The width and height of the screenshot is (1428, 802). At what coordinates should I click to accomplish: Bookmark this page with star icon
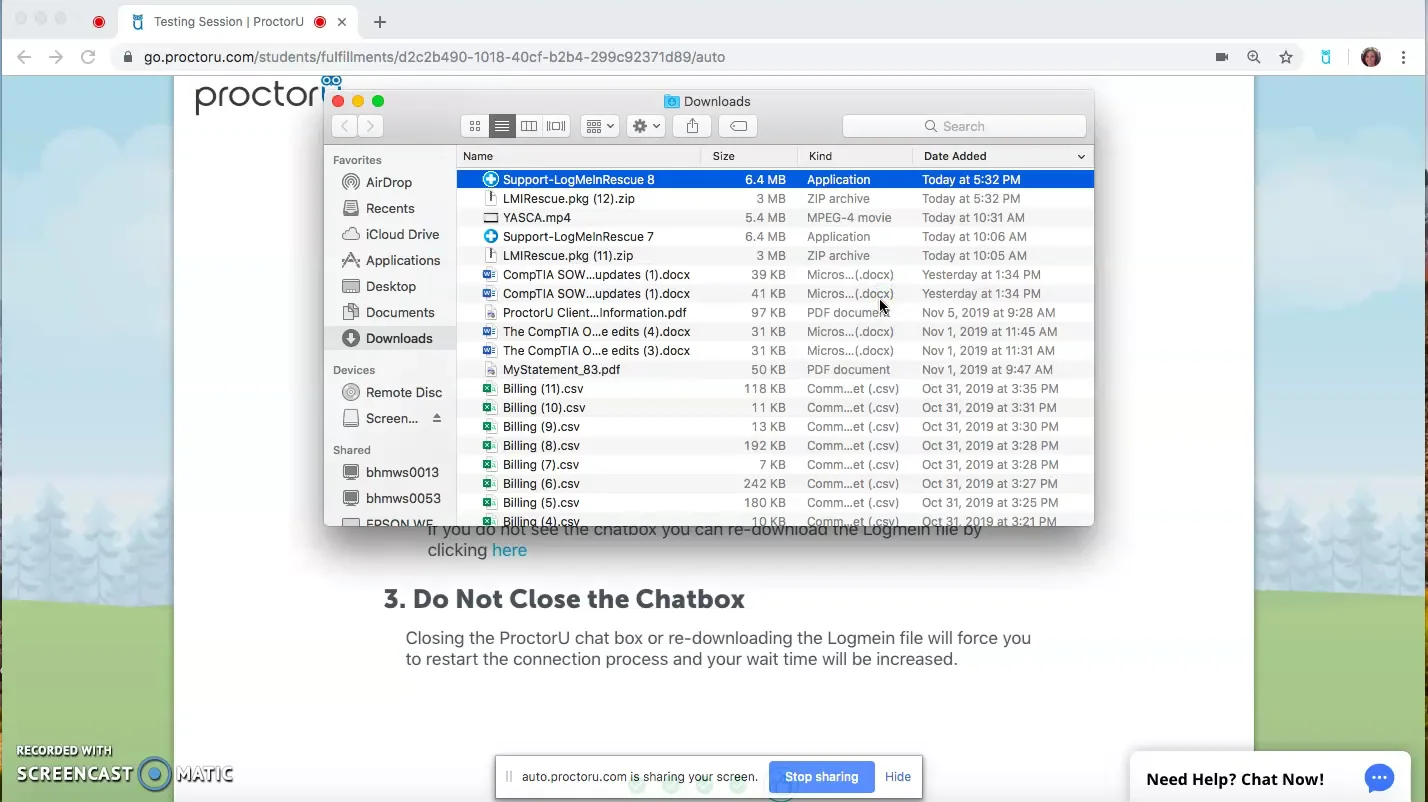(1286, 57)
